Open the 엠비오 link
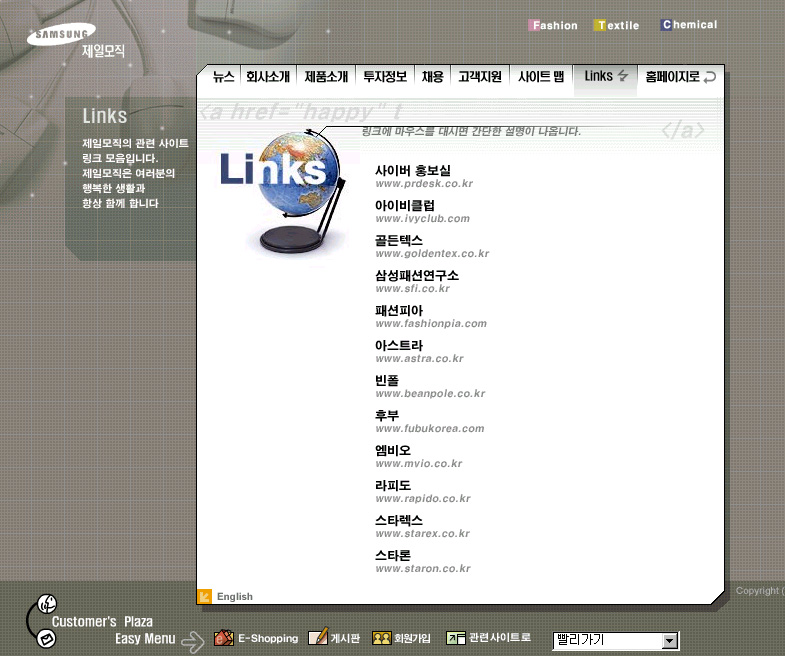Viewport: 785px width, 656px height. click(x=392, y=451)
